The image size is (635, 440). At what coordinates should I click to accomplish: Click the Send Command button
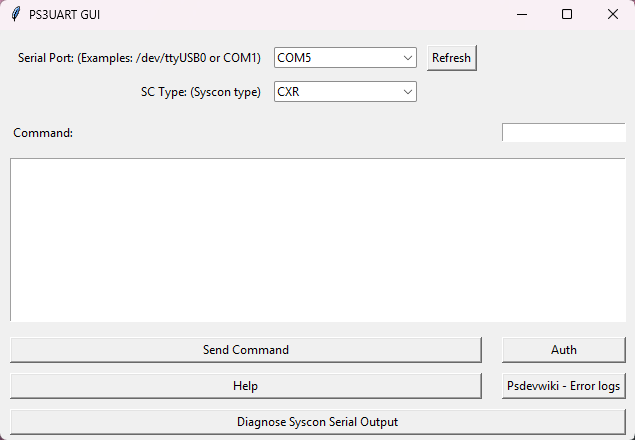pos(246,350)
